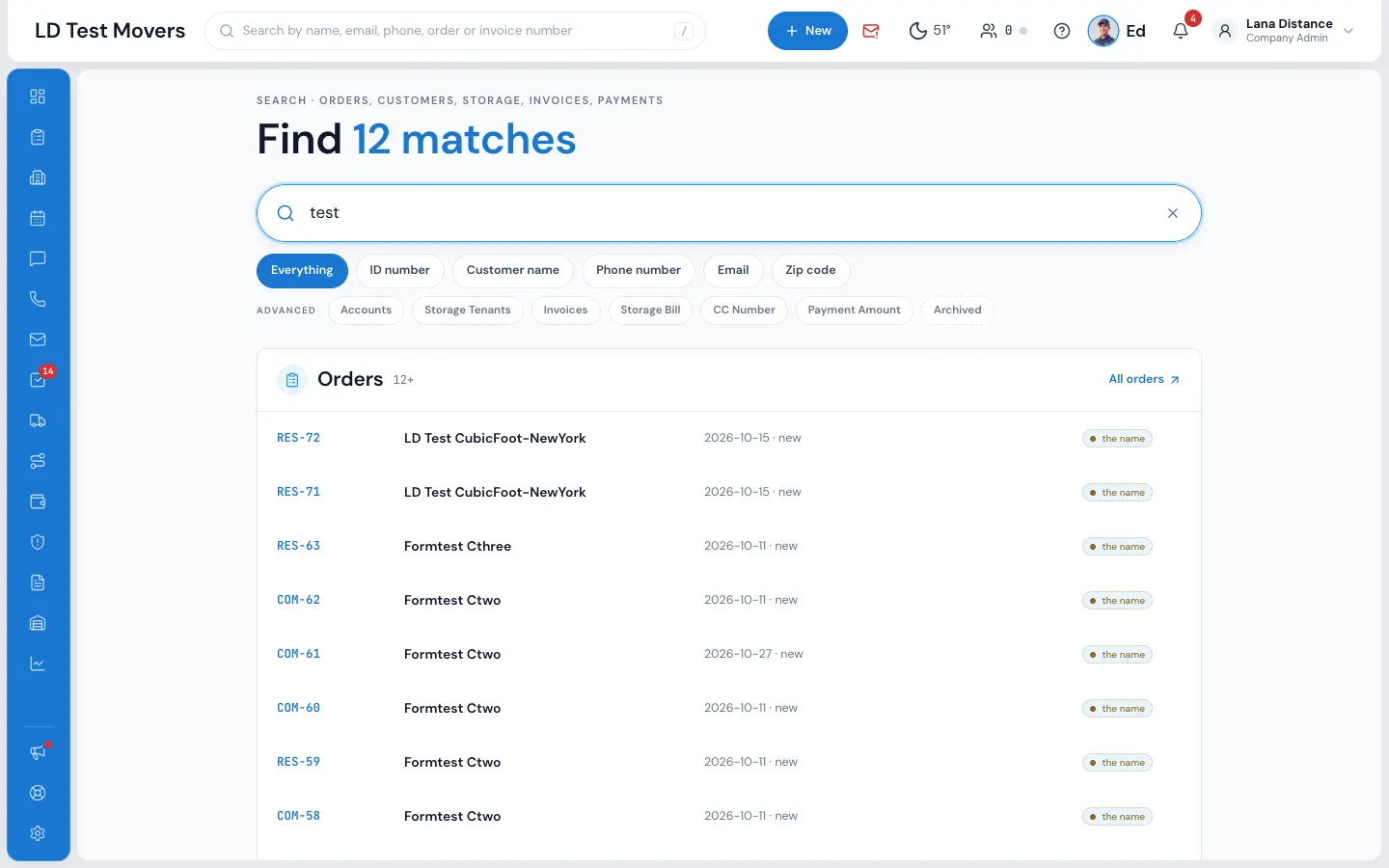1389x868 pixels.
Task: Open the analytics chart icon in sidebar
Action: (x=38, y=664)
